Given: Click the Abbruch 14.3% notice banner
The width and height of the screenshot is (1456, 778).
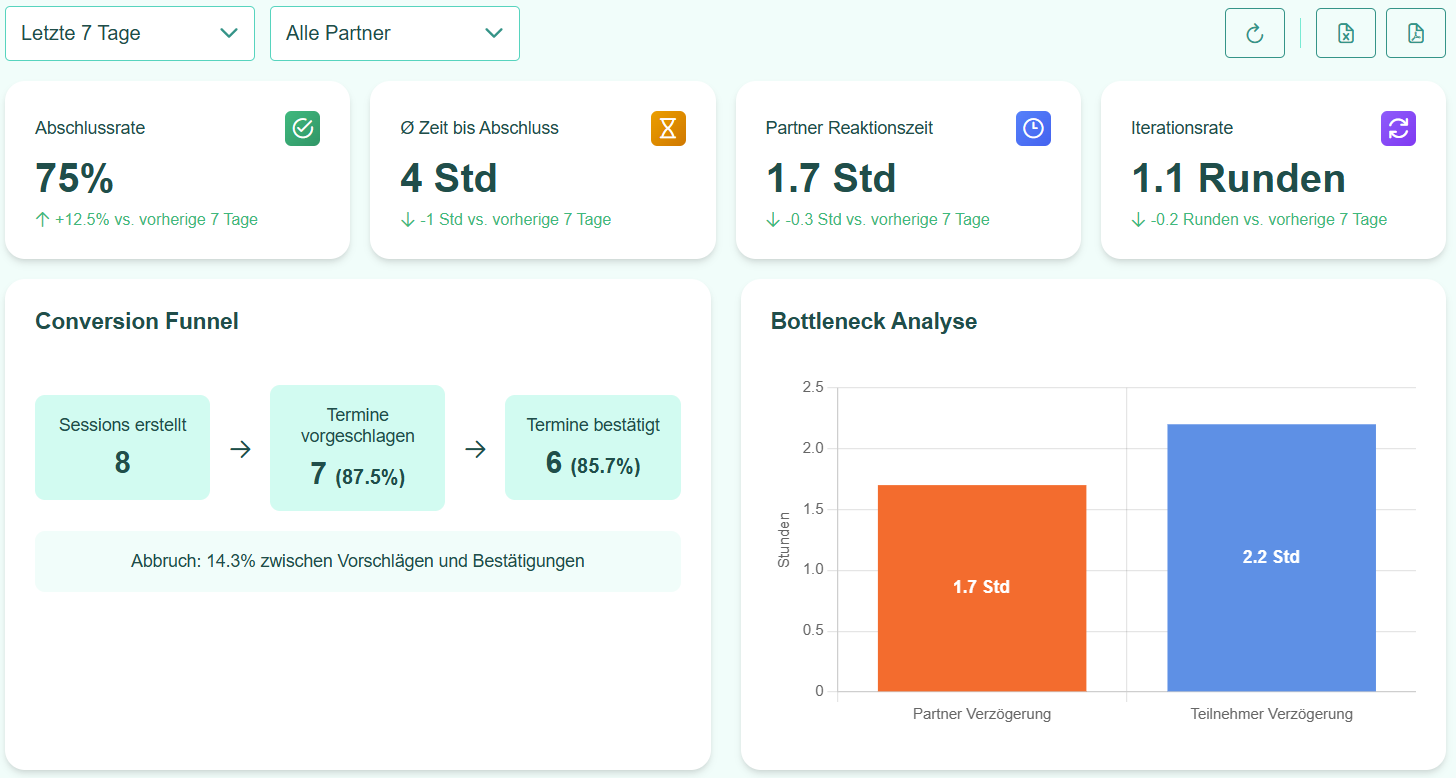Looking at the screenshot, I should 358,561.
